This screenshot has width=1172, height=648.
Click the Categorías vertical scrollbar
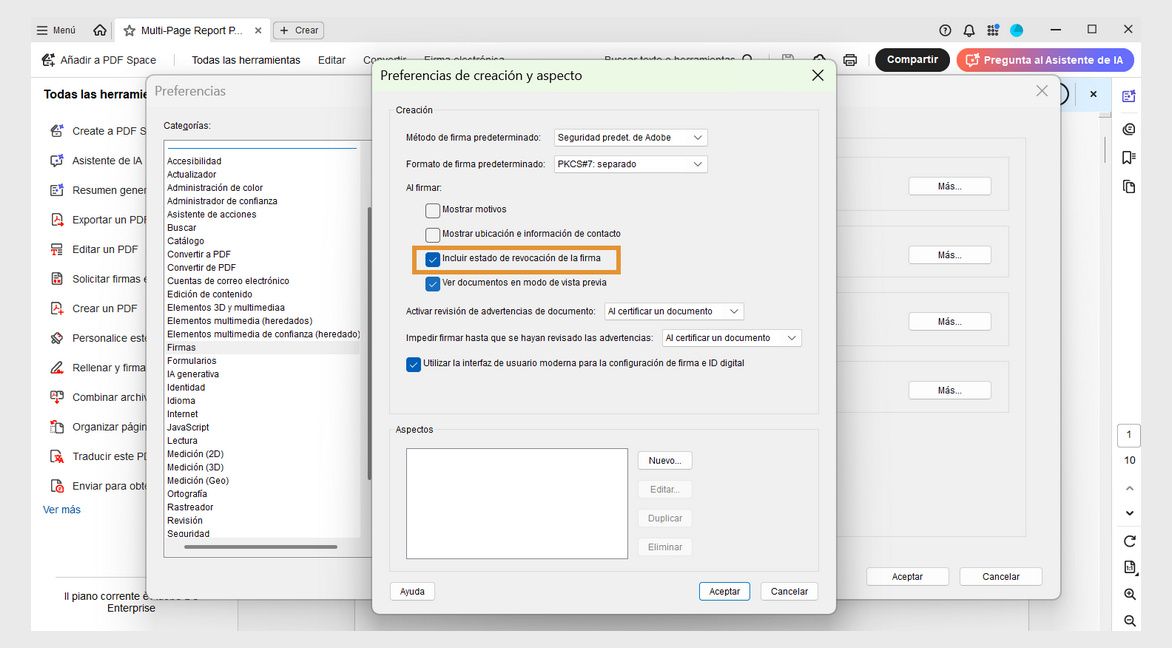pos(368,344)
